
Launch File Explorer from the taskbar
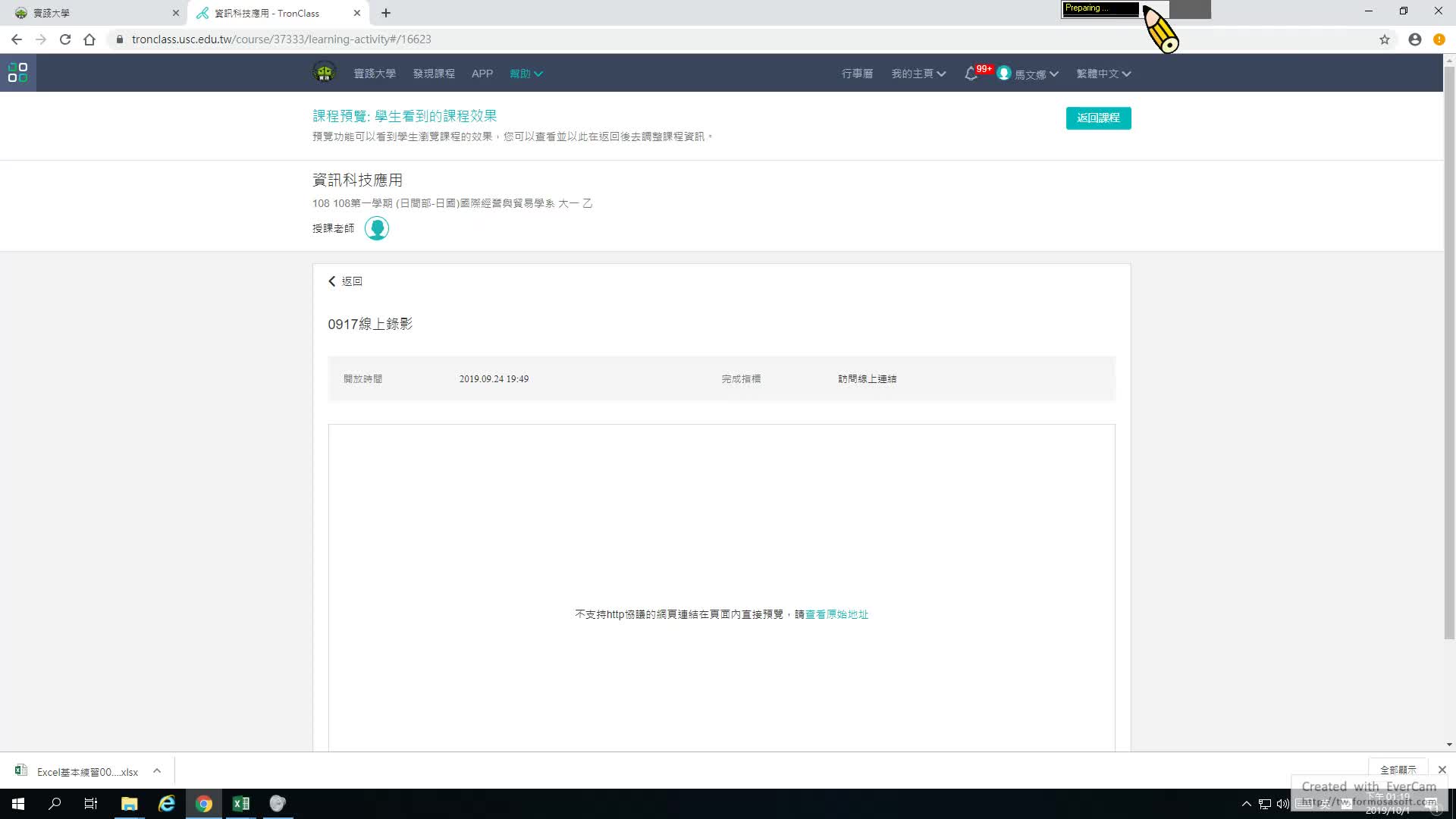[x=130, y=804]
